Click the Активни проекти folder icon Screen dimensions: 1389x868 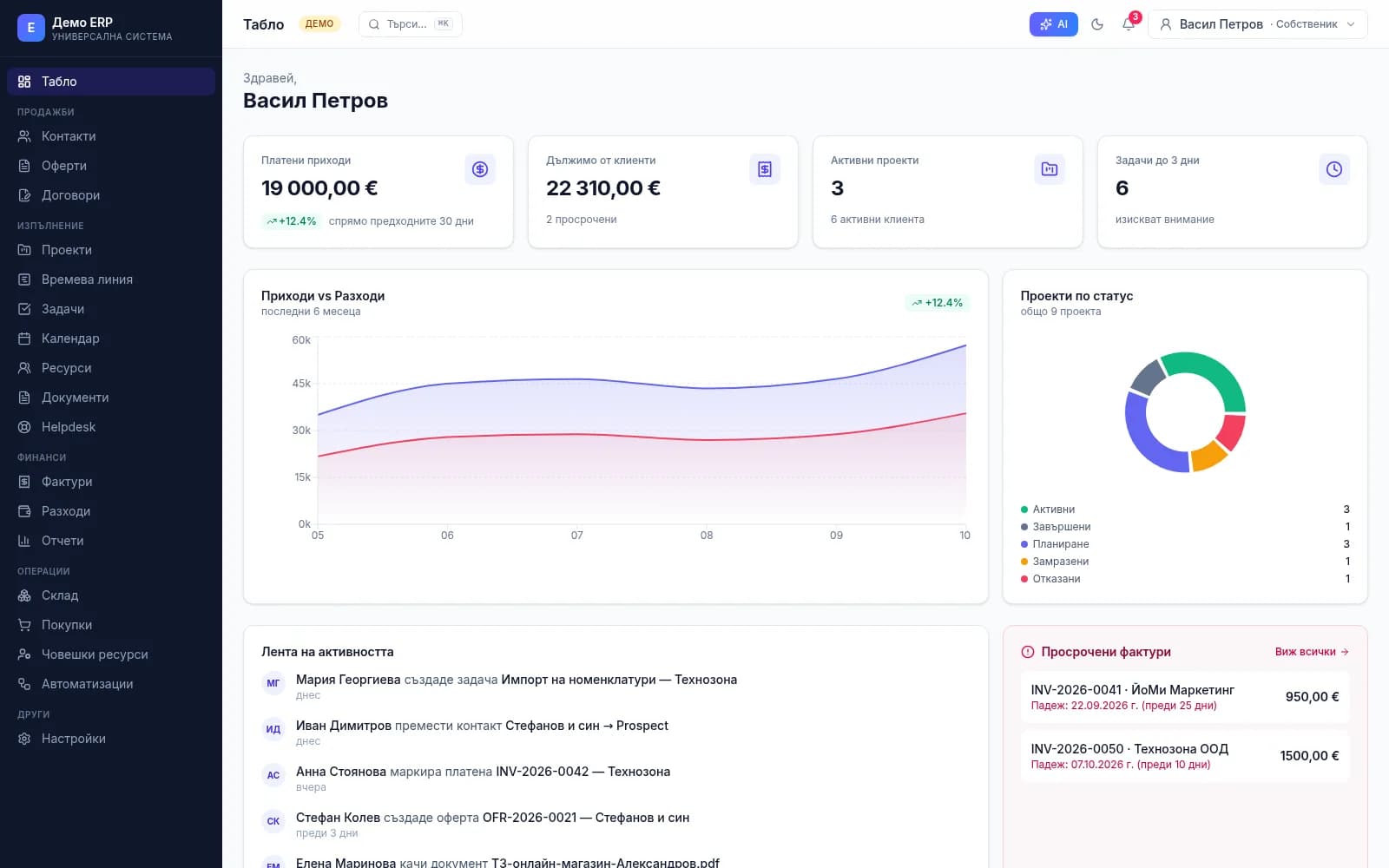pos(1050,169)
